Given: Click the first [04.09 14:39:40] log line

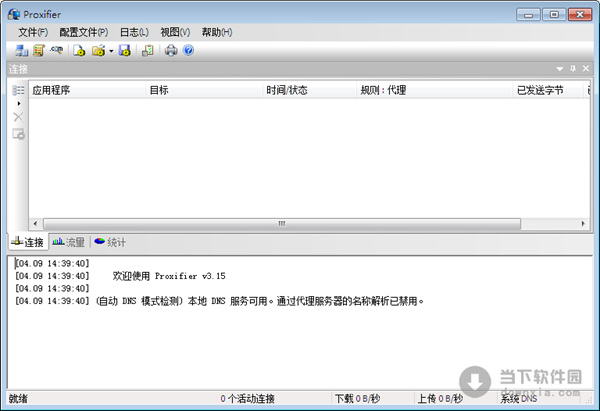Looking at the screenshot, I should (52, 263).
